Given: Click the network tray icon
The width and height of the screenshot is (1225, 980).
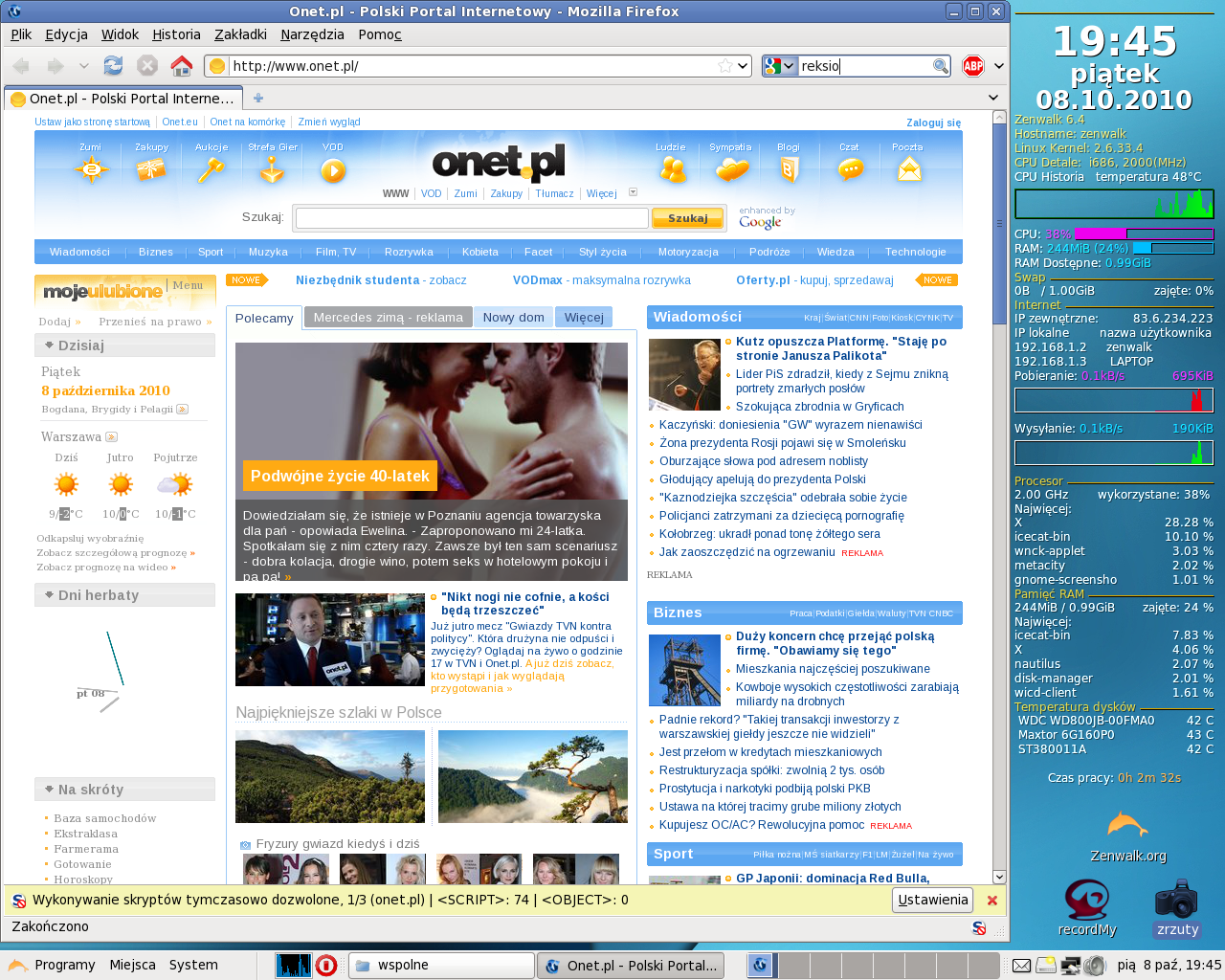Looking at the screenshot, I should tap(1071, 965).
